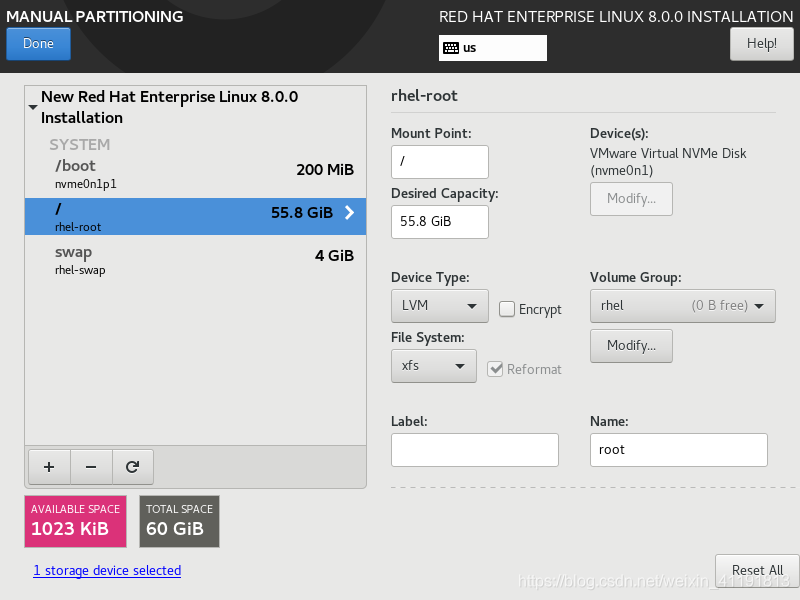Click Modify under Device(s)
Image resolution: width=800 pixels, height=600 pixels.
(x=631, y=199)
